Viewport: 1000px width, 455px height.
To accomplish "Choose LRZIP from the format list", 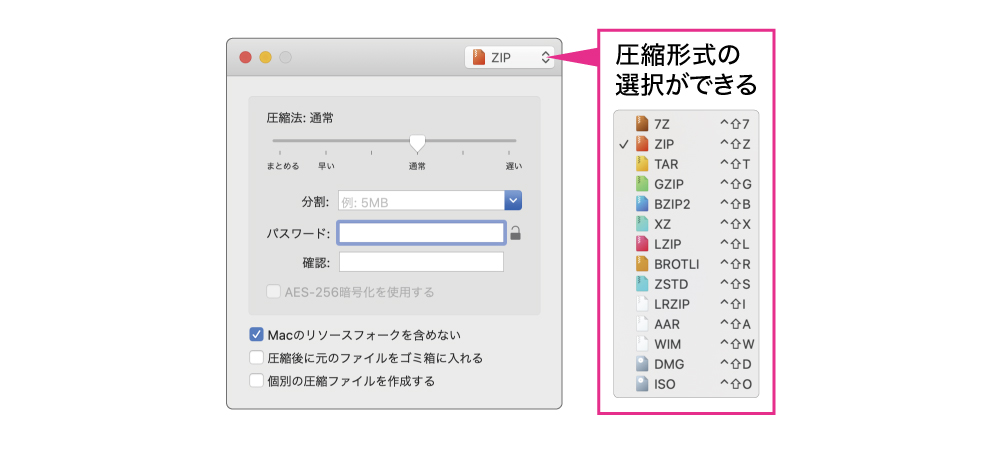I will pyautogui.click(x=686, y=304).
